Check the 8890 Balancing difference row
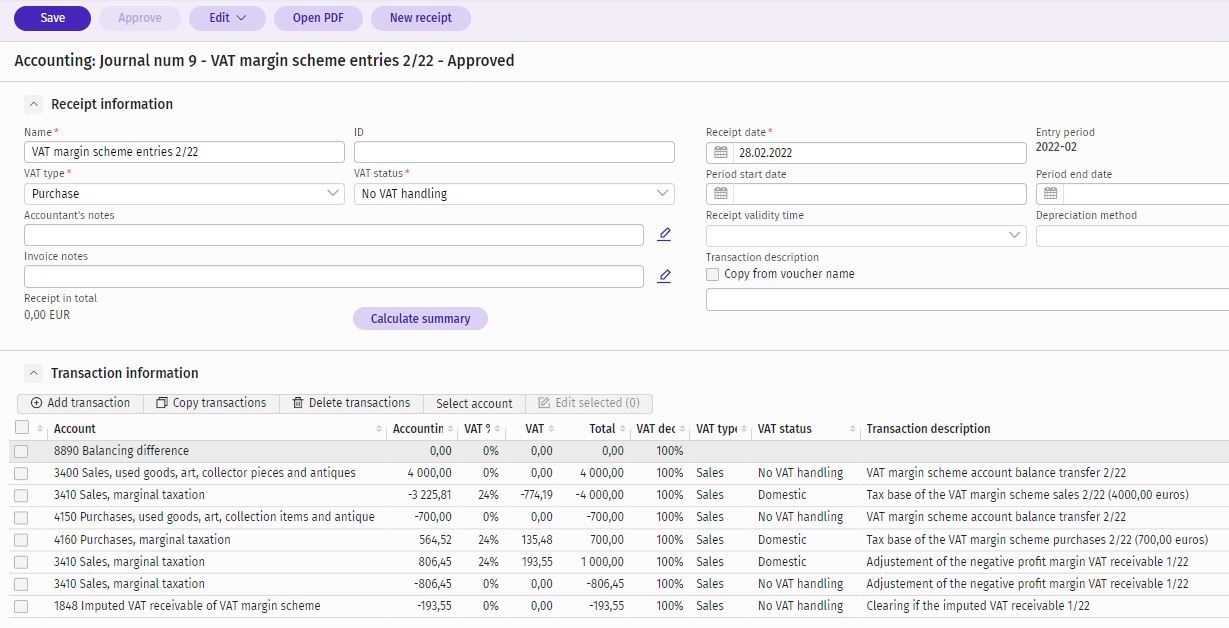 pyautogui.click(x=22, y=451)
